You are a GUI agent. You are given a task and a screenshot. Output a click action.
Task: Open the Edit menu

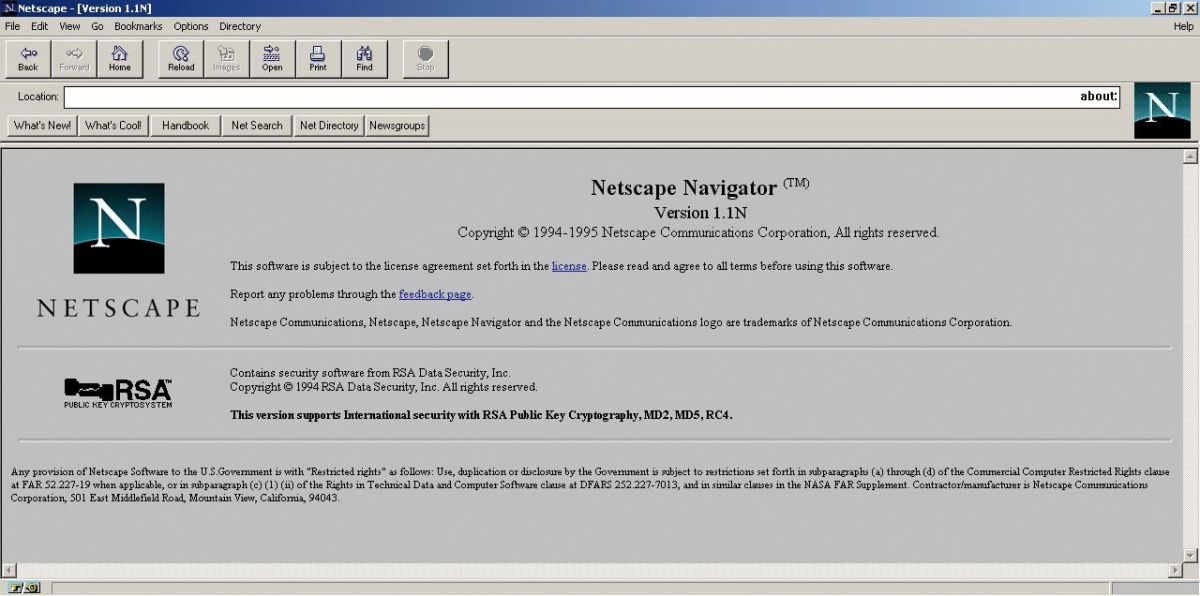click(39, 26)
